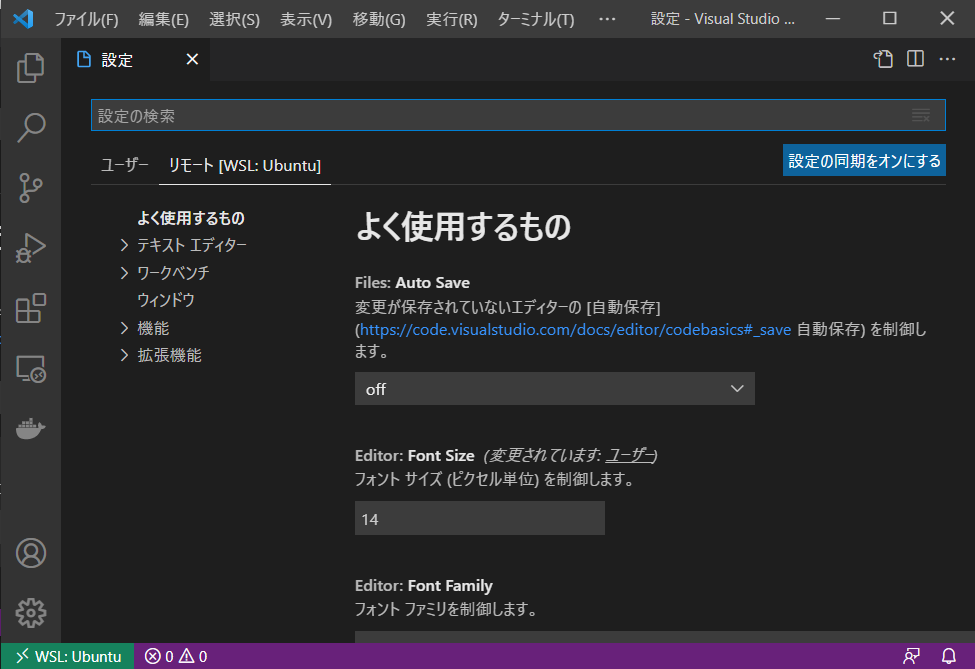Open the ターミナル(T) menu

[x=536, y=19]
